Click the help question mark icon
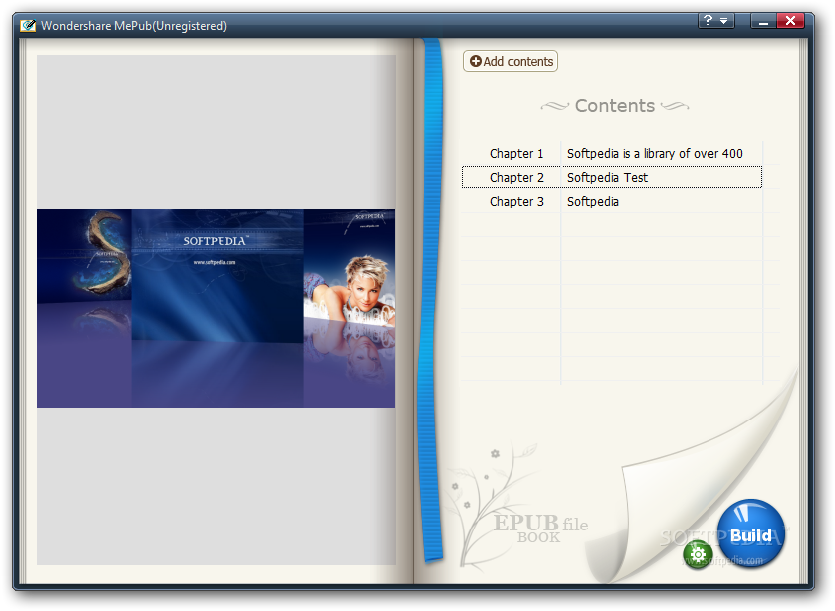 (708, 21)
